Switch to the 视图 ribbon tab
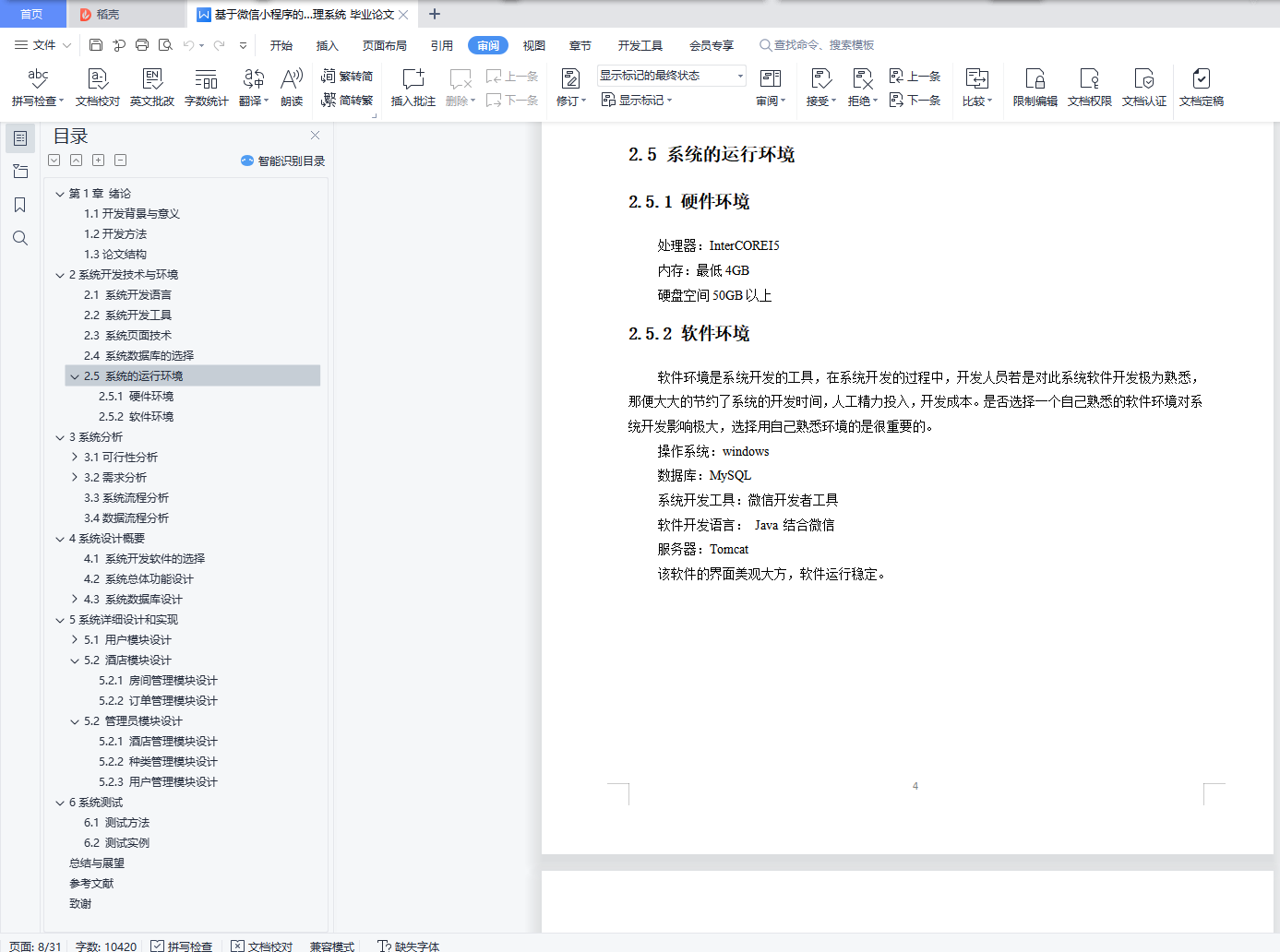The image size is (1280, 952). coord(534,45)
